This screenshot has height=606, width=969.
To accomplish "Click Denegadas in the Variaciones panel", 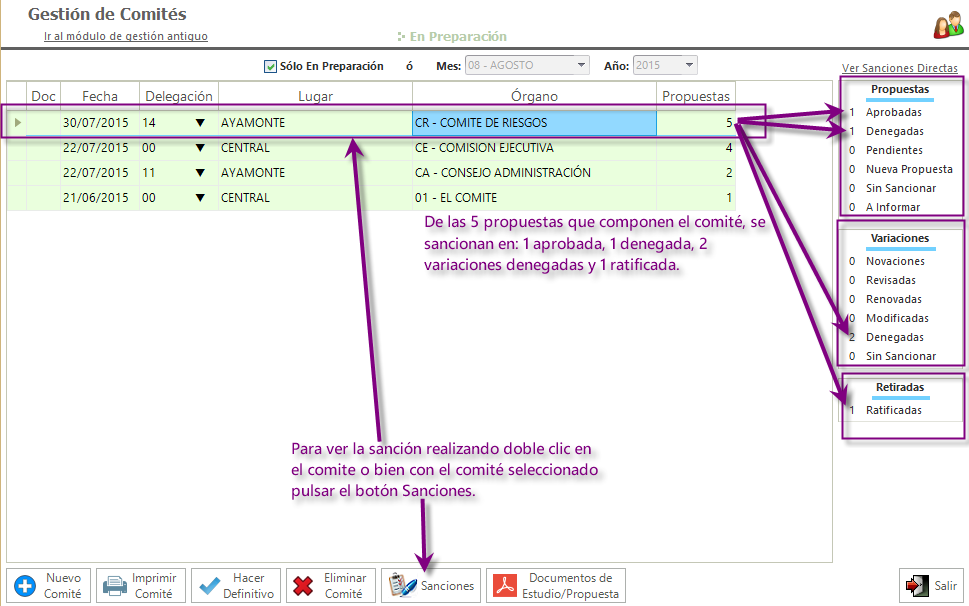I will 894,337.
